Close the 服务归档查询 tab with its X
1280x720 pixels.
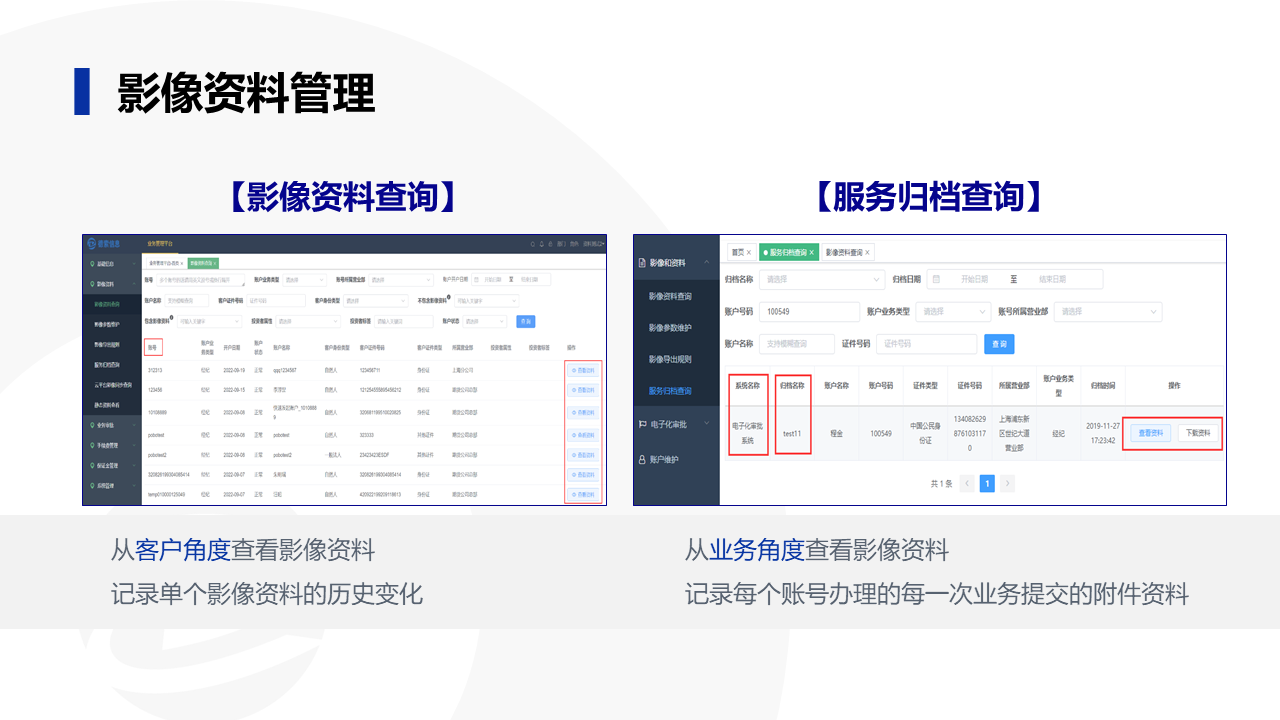[x=813, y=252]
